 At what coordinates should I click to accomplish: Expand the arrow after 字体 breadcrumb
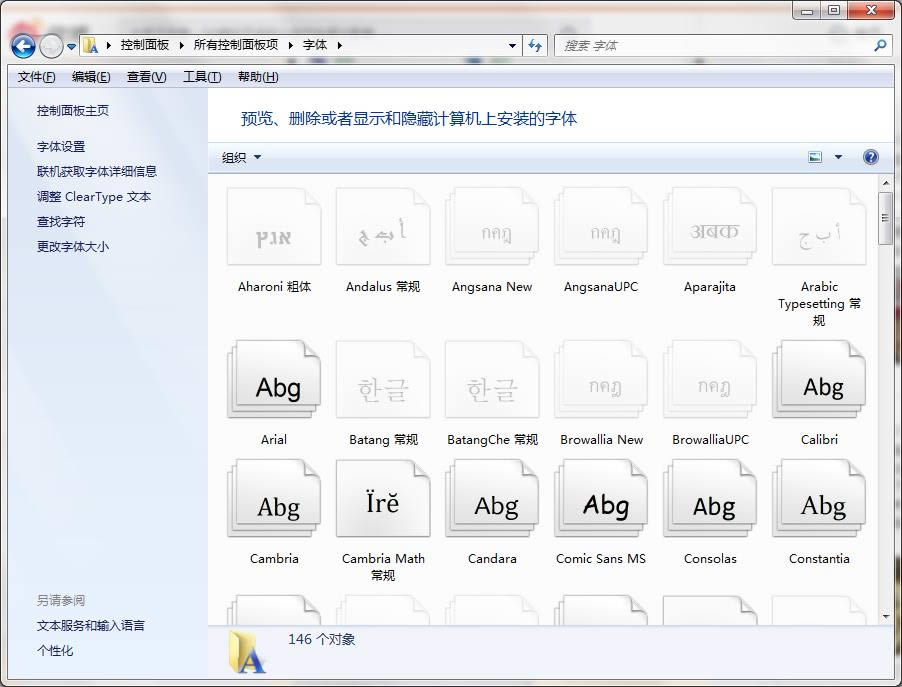(339, 45)
